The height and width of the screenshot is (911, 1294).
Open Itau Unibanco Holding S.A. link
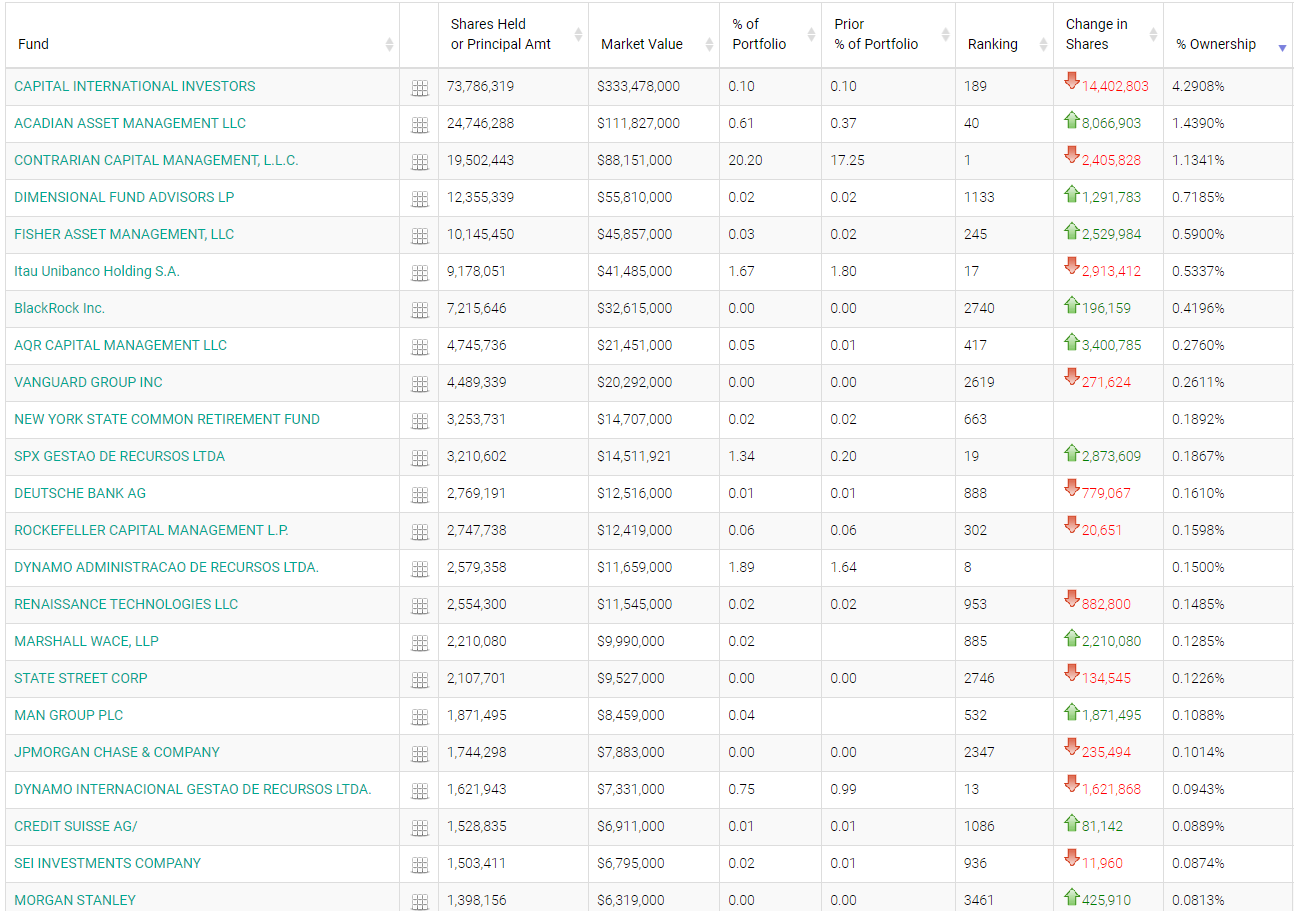[x=97, y=271]
